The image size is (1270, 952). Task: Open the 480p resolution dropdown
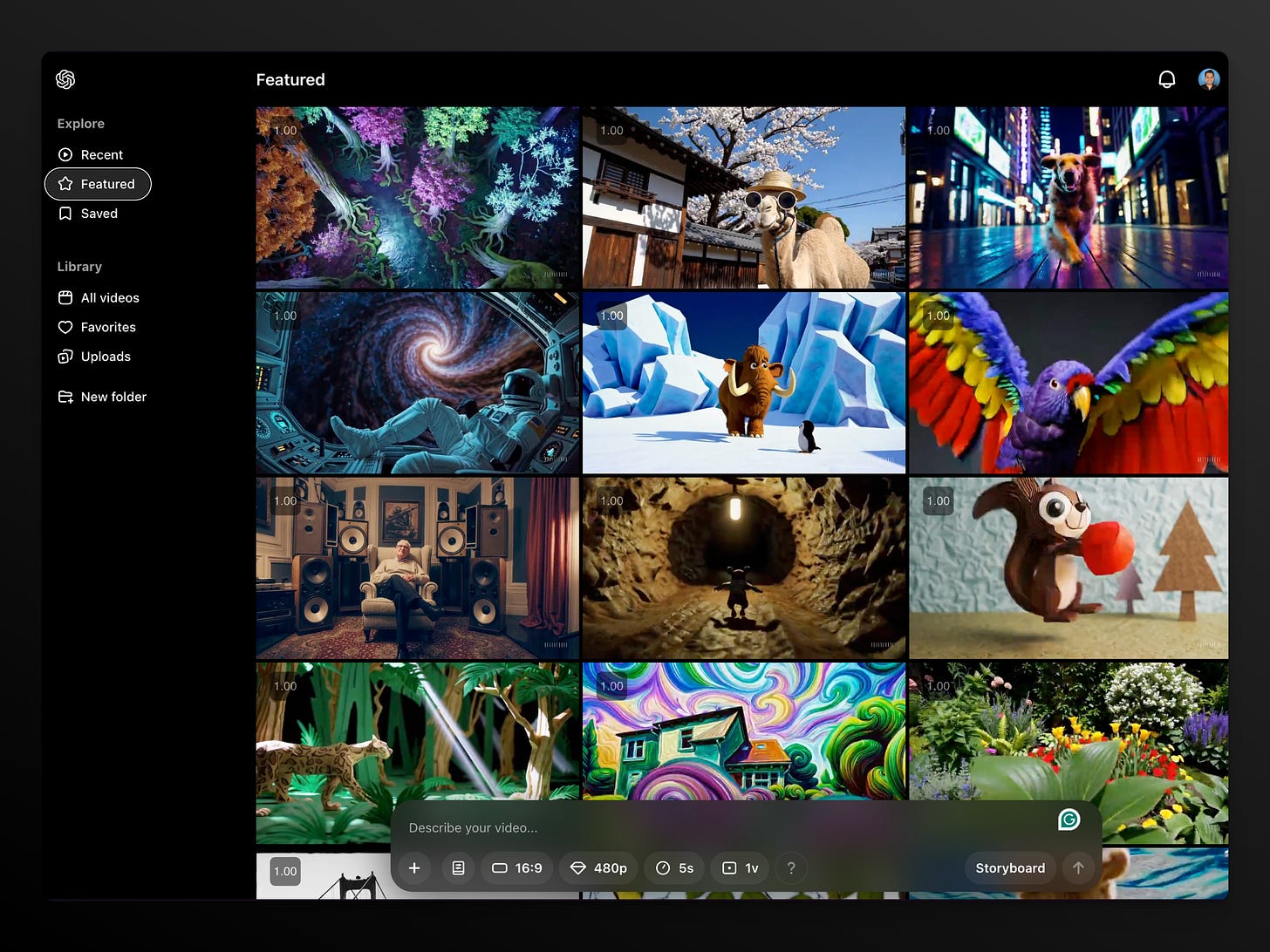(598, 868)
